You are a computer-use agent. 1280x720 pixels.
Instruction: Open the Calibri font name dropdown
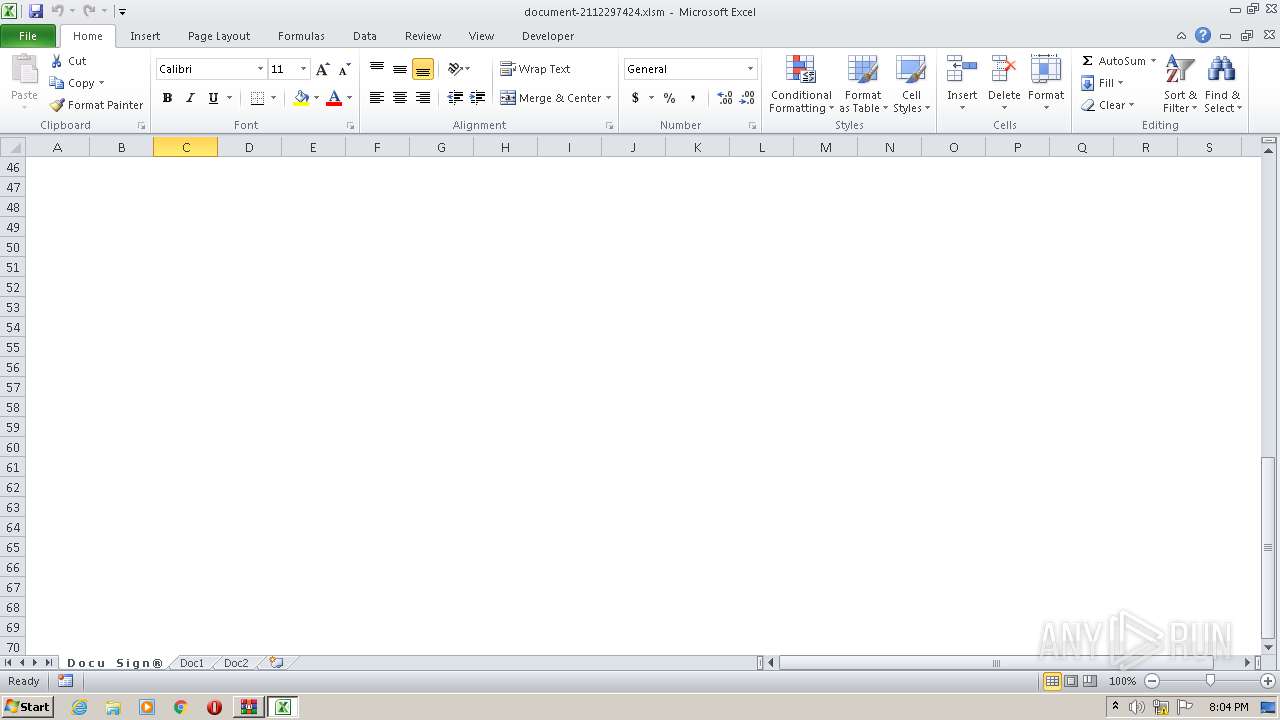(260, 69)
